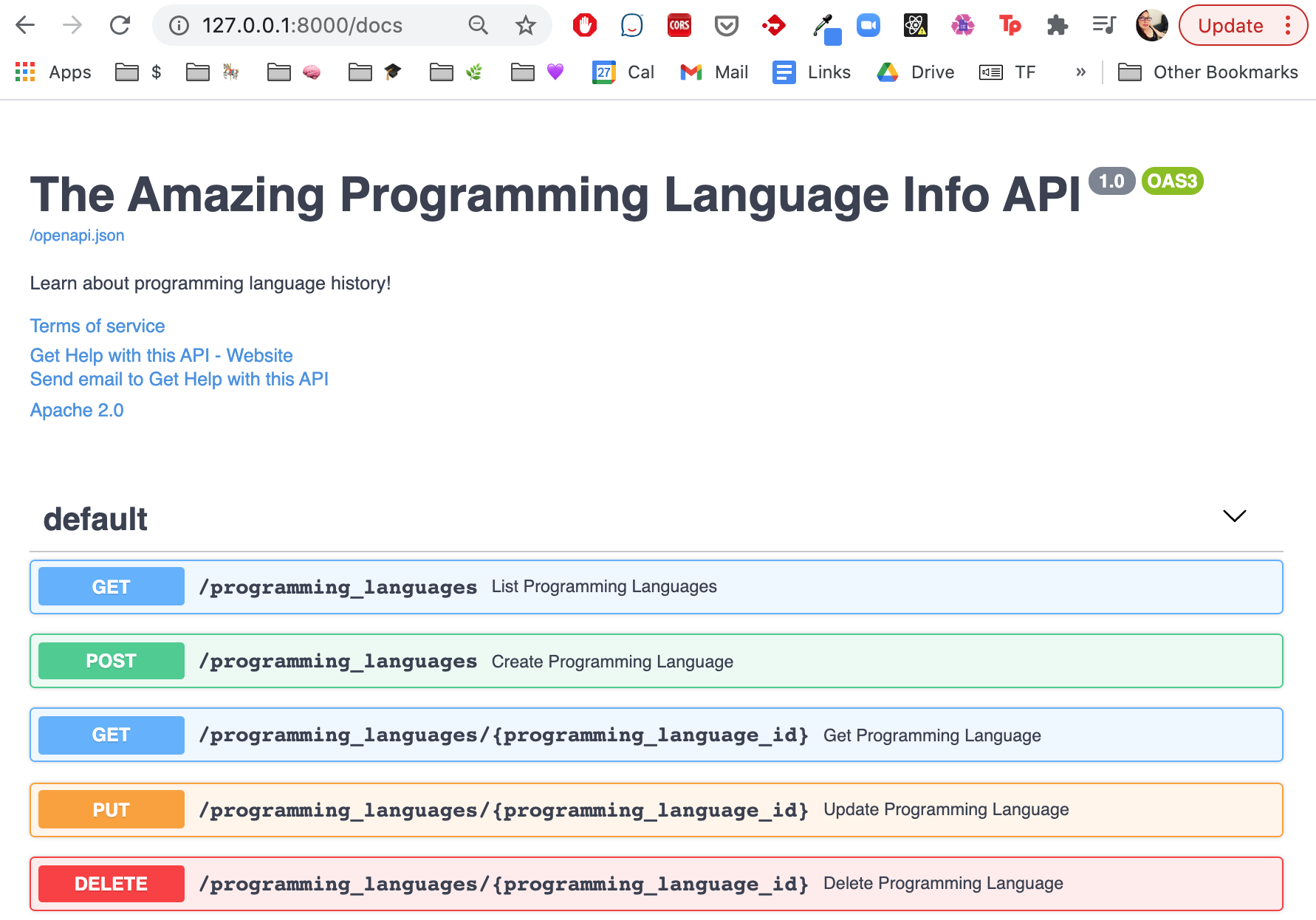Click the Chrome profile avatar

pyautogui.click(x=1152, y=25)
